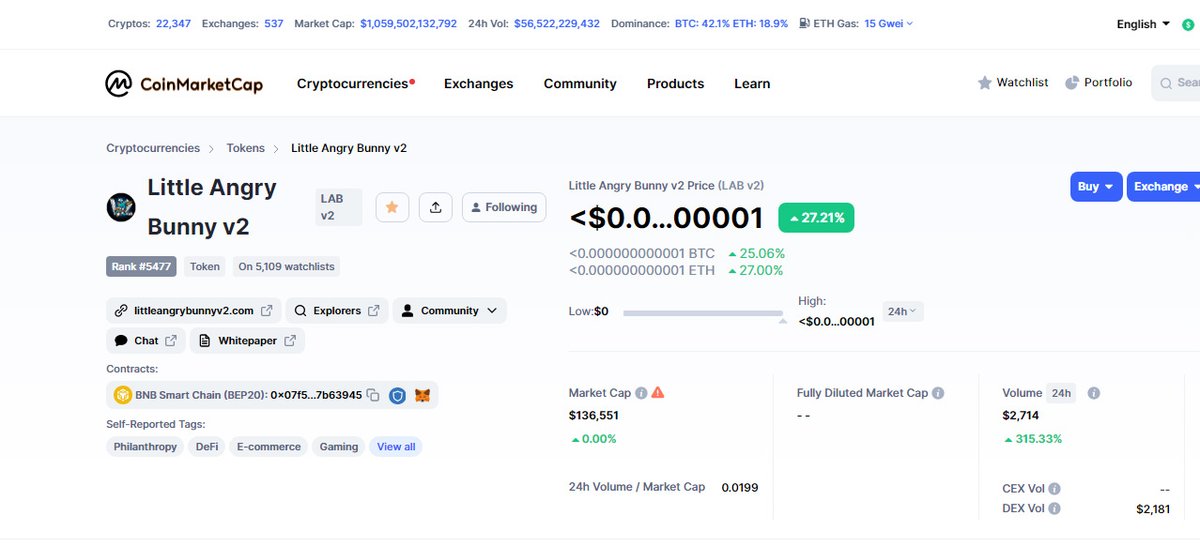Open the Buy dropdown button
1200x546 pixels.
(1096, 186)
